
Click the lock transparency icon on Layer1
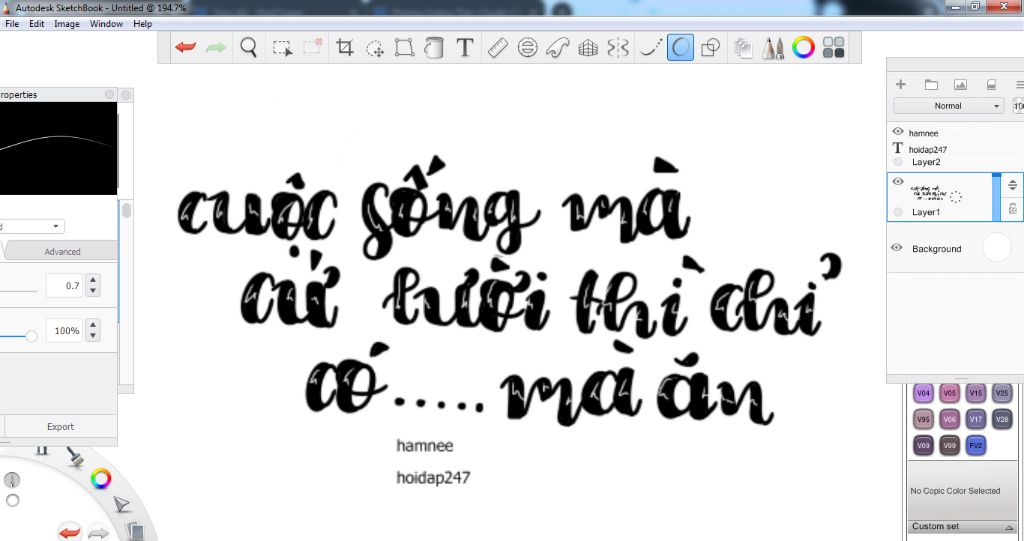point(1012,209)
